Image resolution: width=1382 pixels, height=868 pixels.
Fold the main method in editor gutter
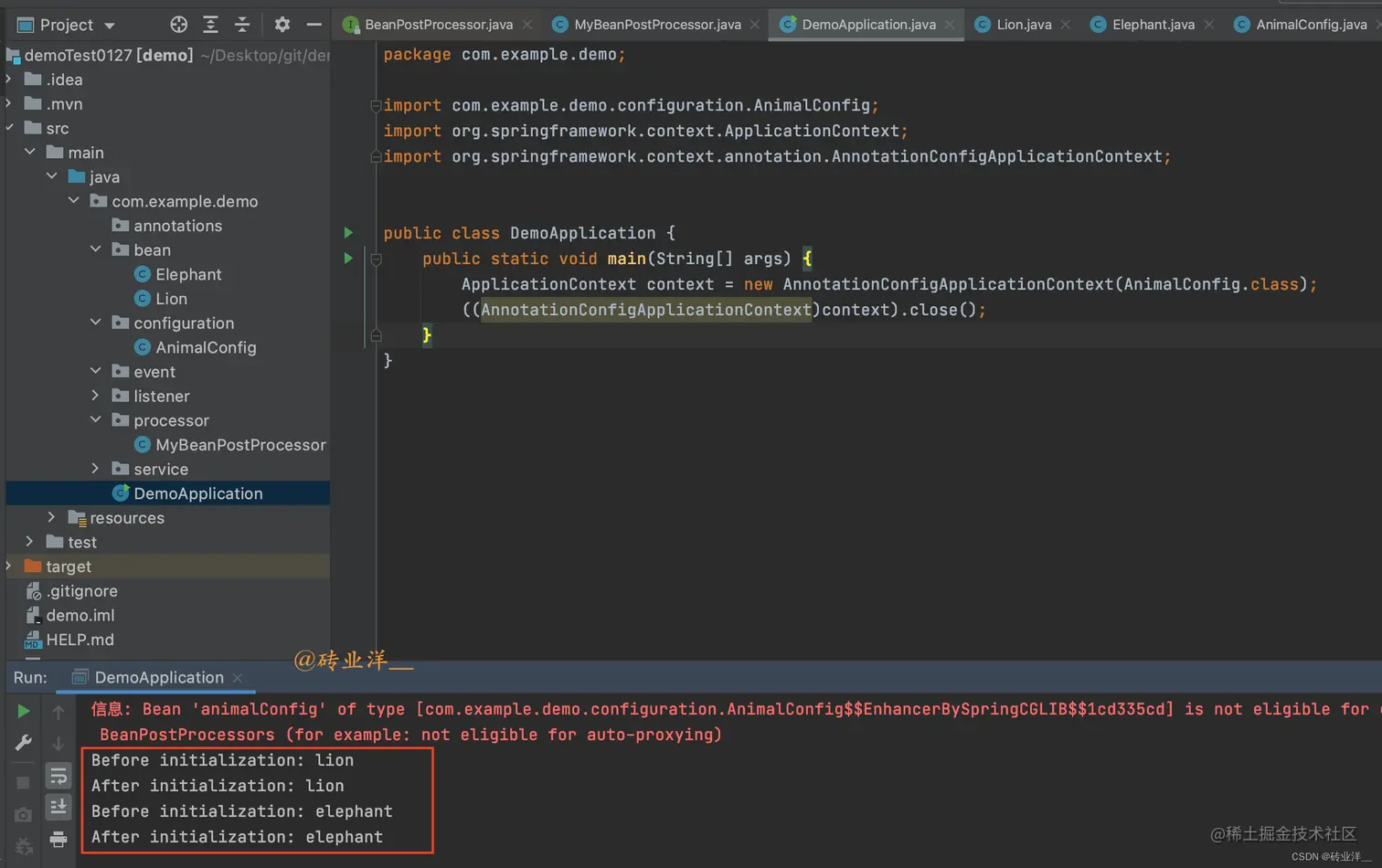pos(376,259)
